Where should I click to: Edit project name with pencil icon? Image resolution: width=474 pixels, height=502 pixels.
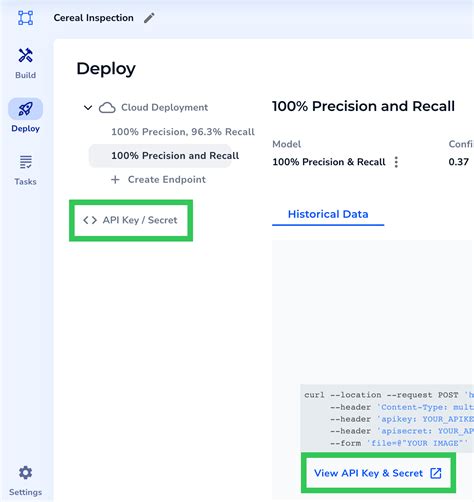149,18
